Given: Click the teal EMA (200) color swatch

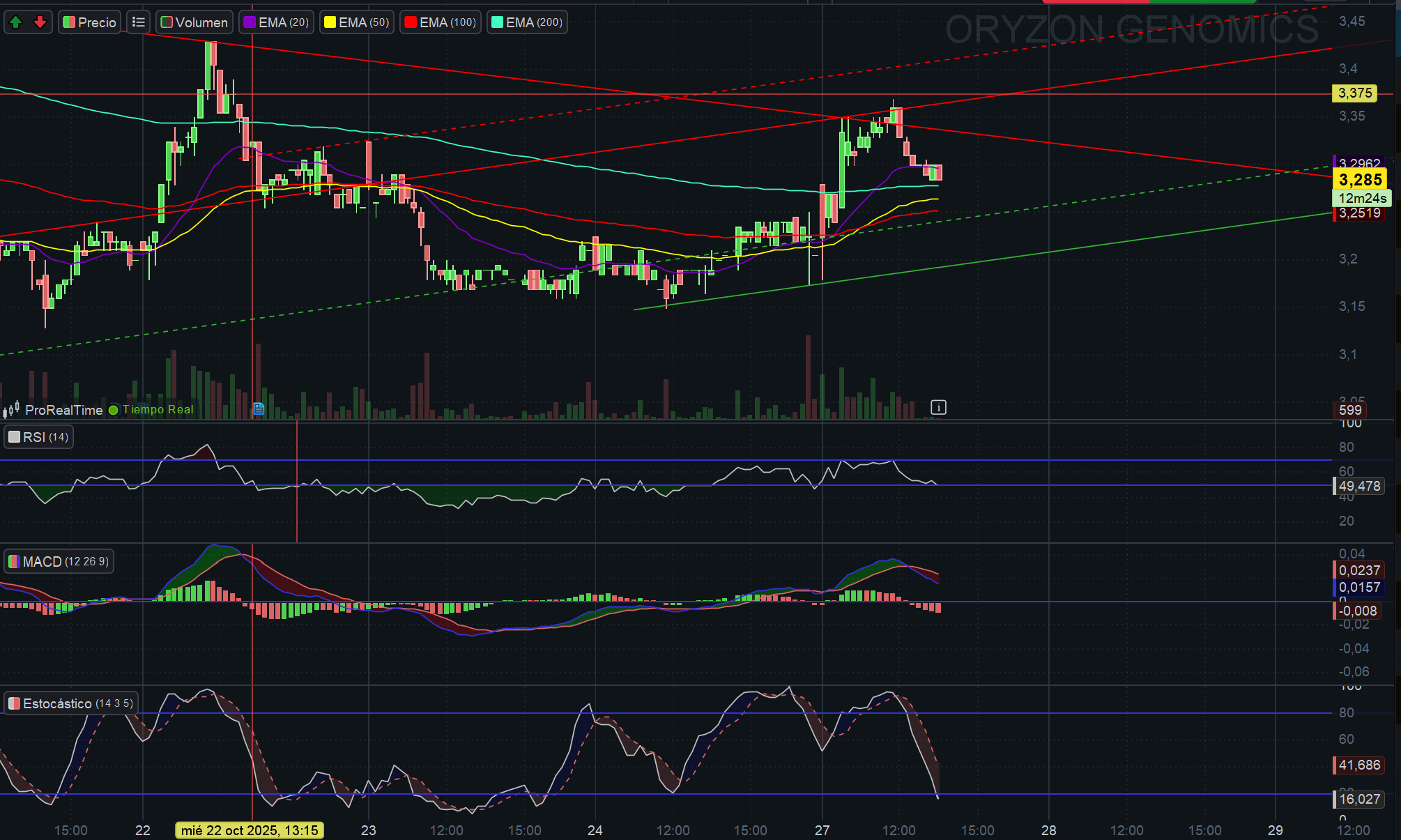Looking at the screenshot, I should (x=497, y=22).
